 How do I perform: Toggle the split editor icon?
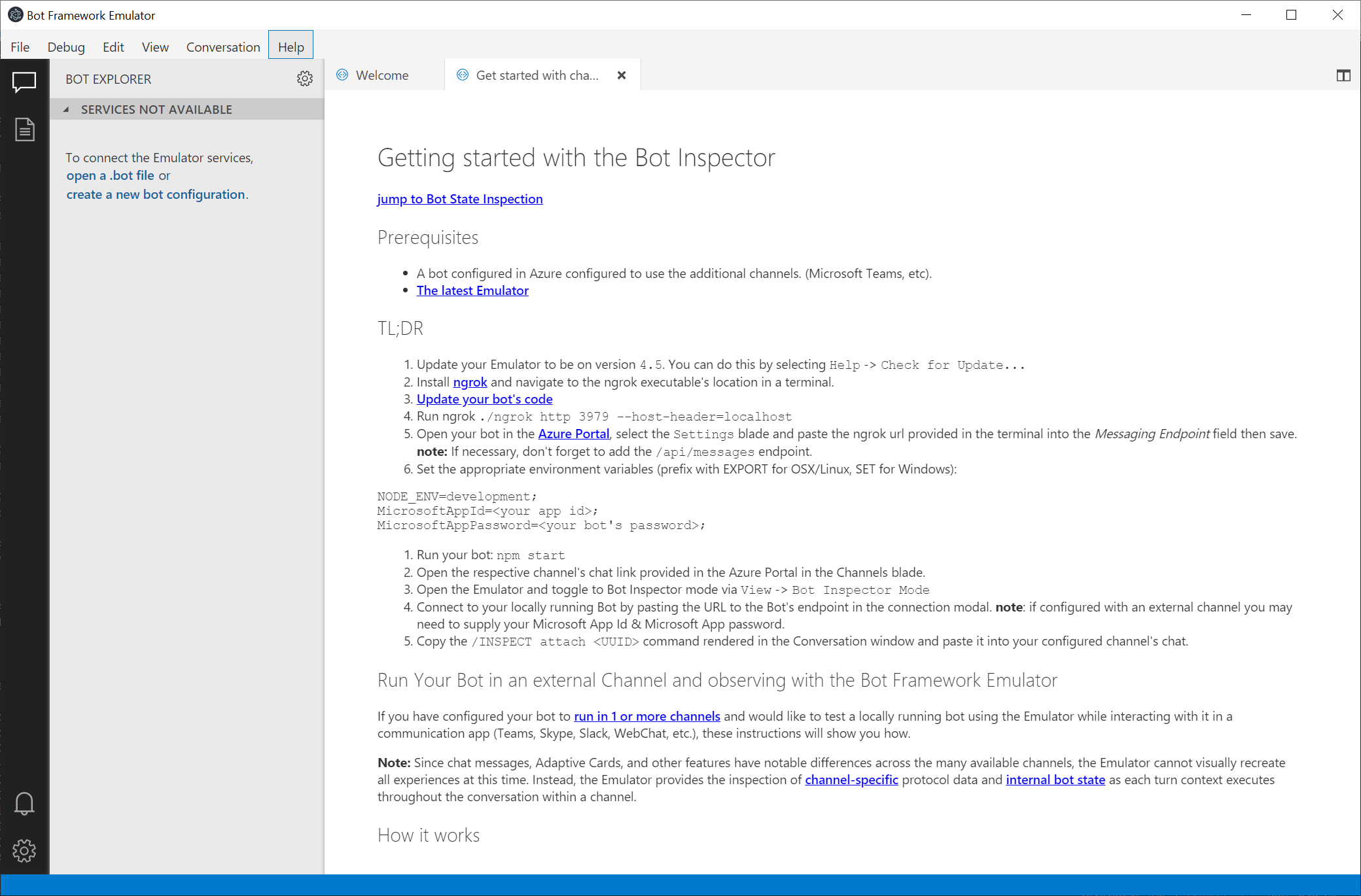pos(1343,76)
